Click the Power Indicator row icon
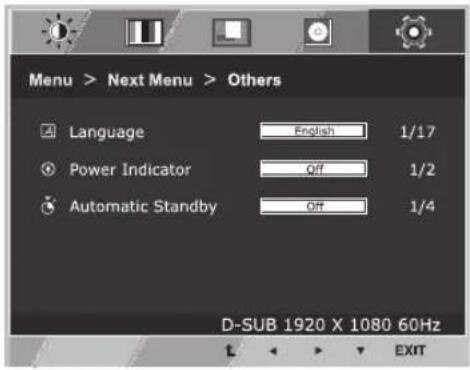Image resolution: width=470 pixels, height=370 pixels. click(48, 169)
